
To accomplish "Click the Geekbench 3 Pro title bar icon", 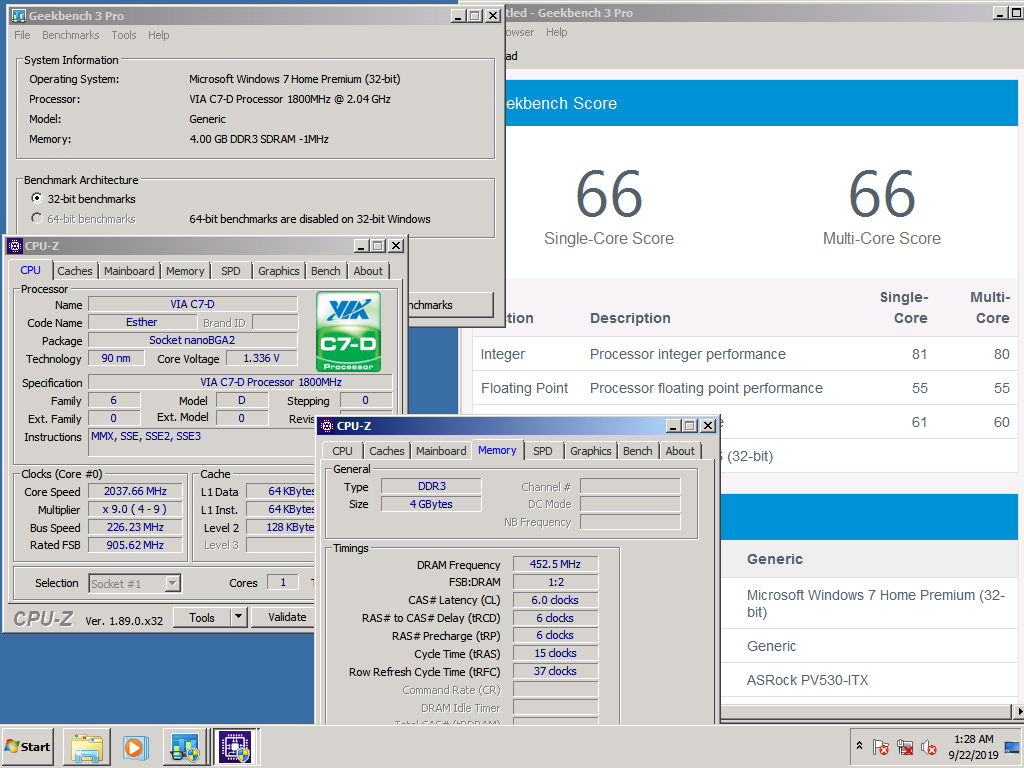I will [x=19, y=16].
